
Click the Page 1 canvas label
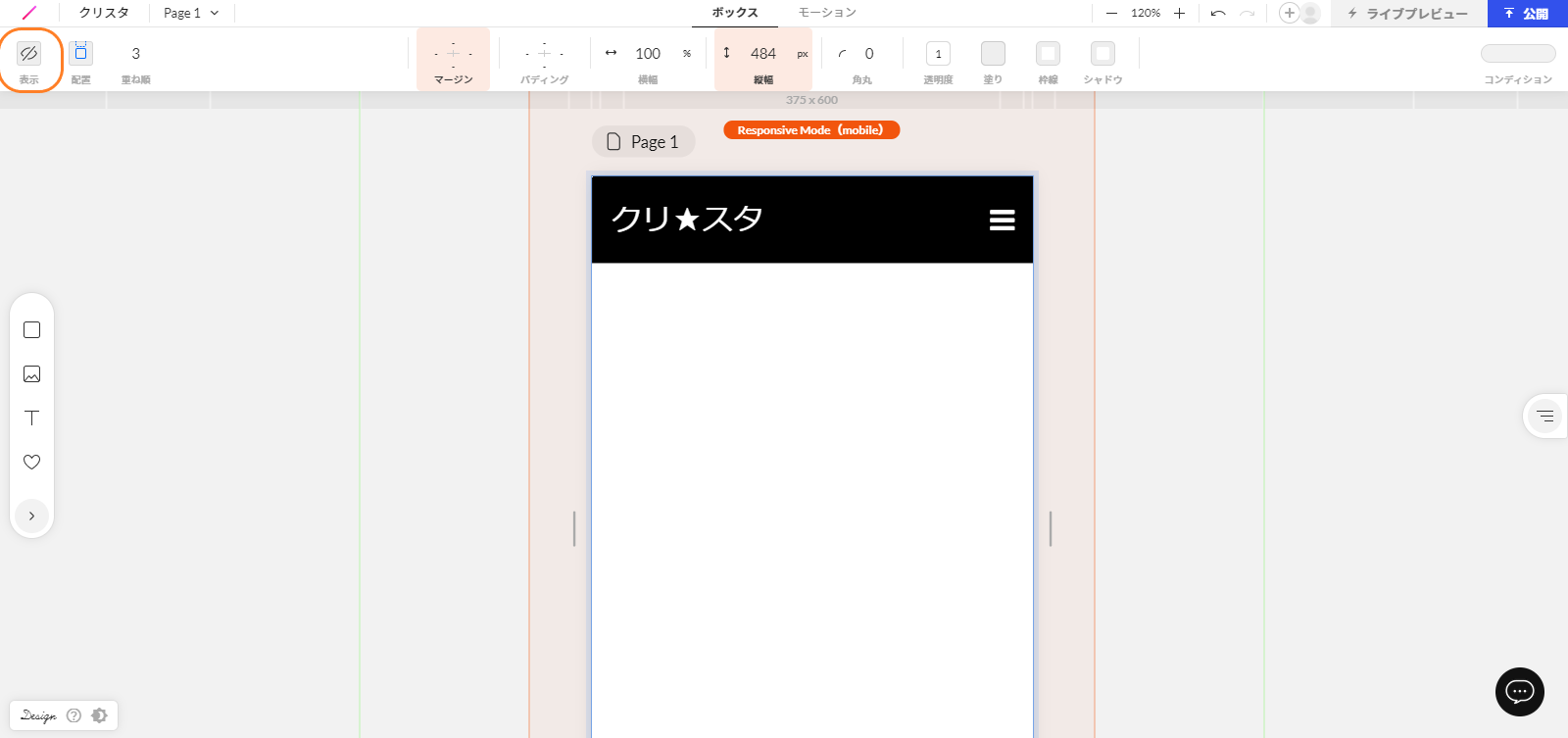tap(644, 142)
